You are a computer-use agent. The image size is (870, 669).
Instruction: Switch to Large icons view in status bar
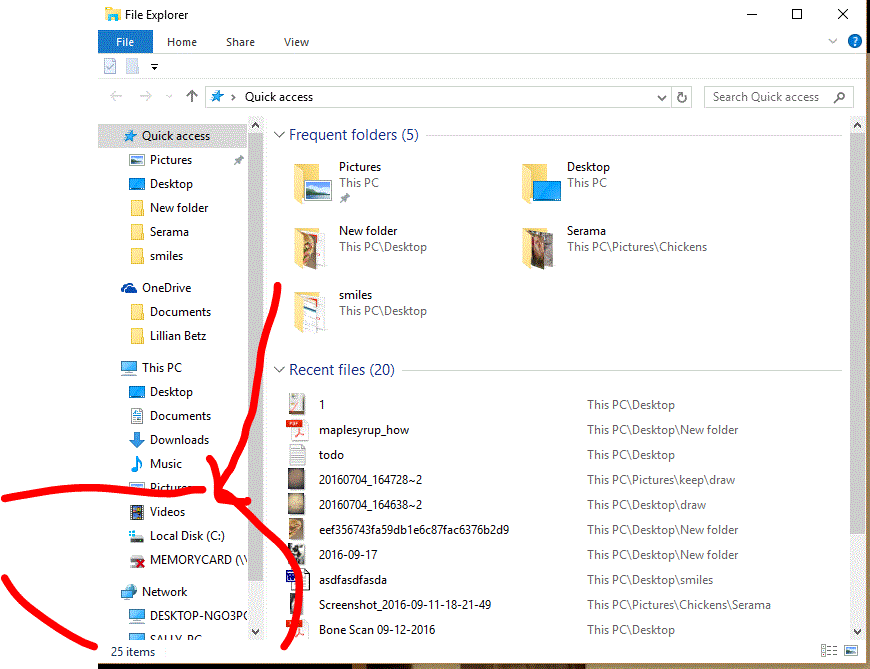point(851,650)
